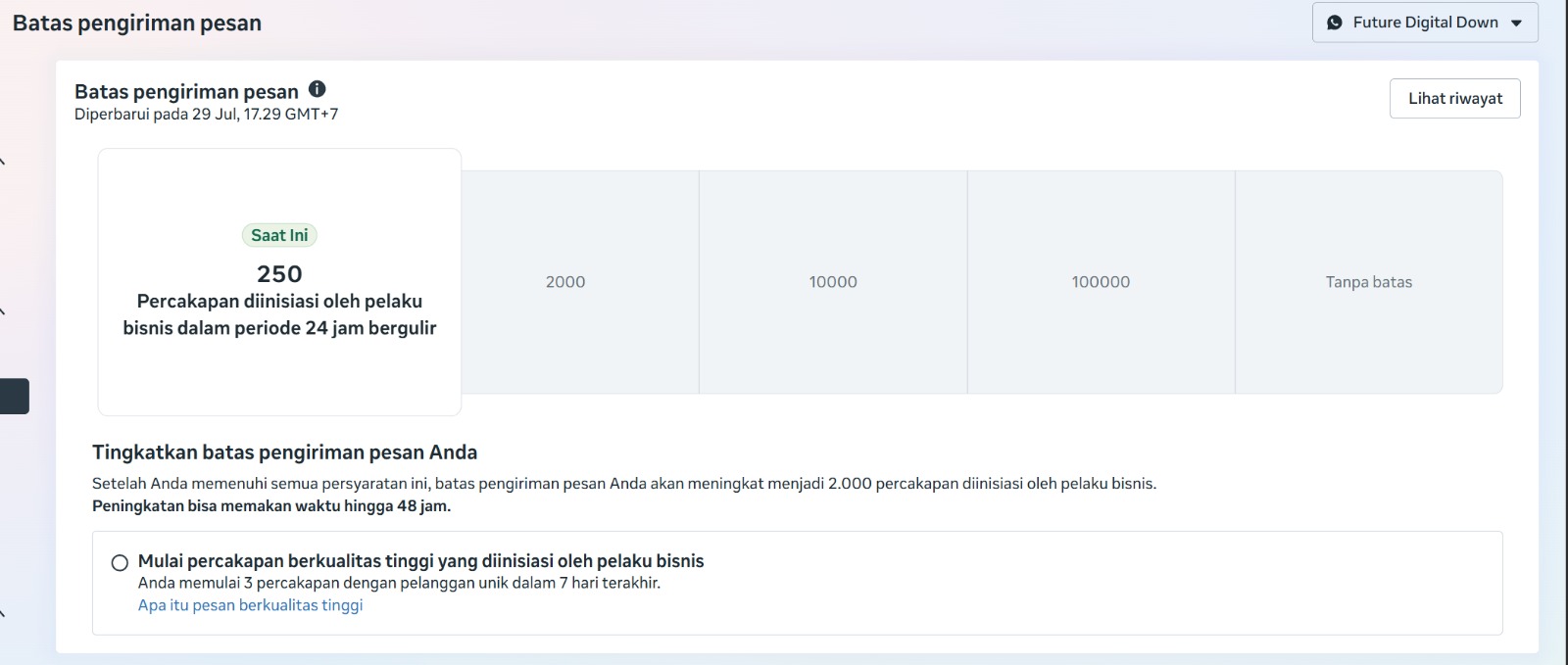Toggle the Mulai percakapan berkualitas tinggi requirement circle
The image size is (1568, 665).
coord(120,562)
